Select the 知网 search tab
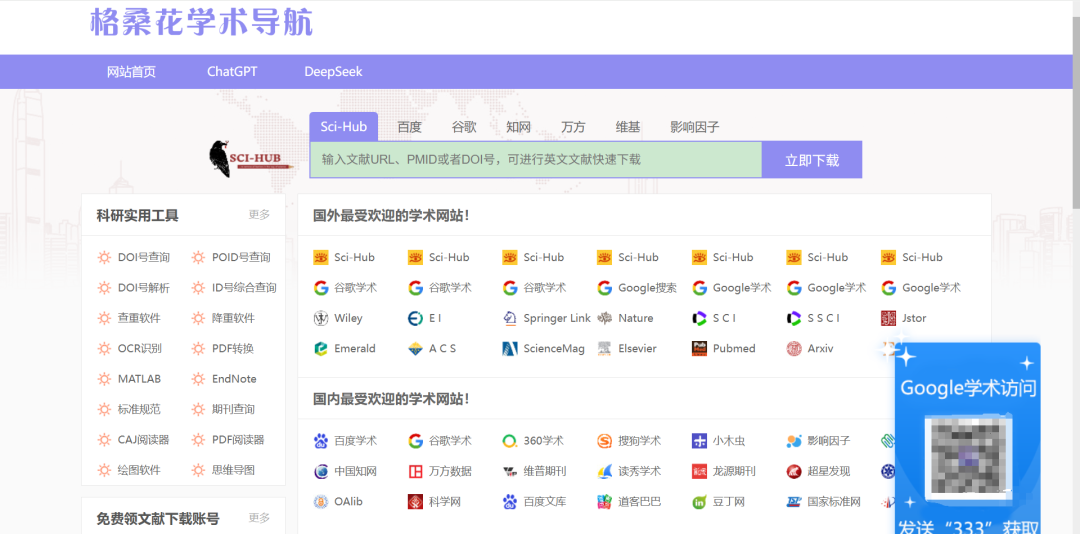Screen dimensions: 1080x534 (518, 127)
